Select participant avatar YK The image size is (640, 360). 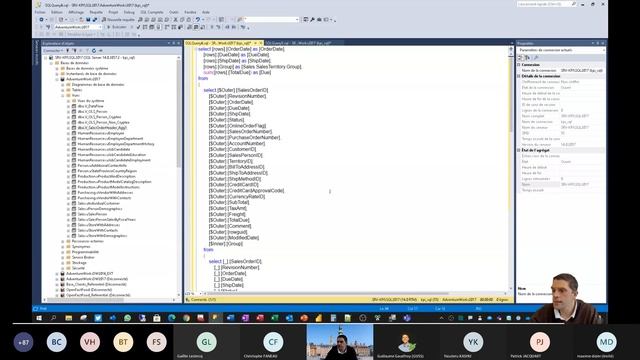pyautogui.click(x=473, y=342)
